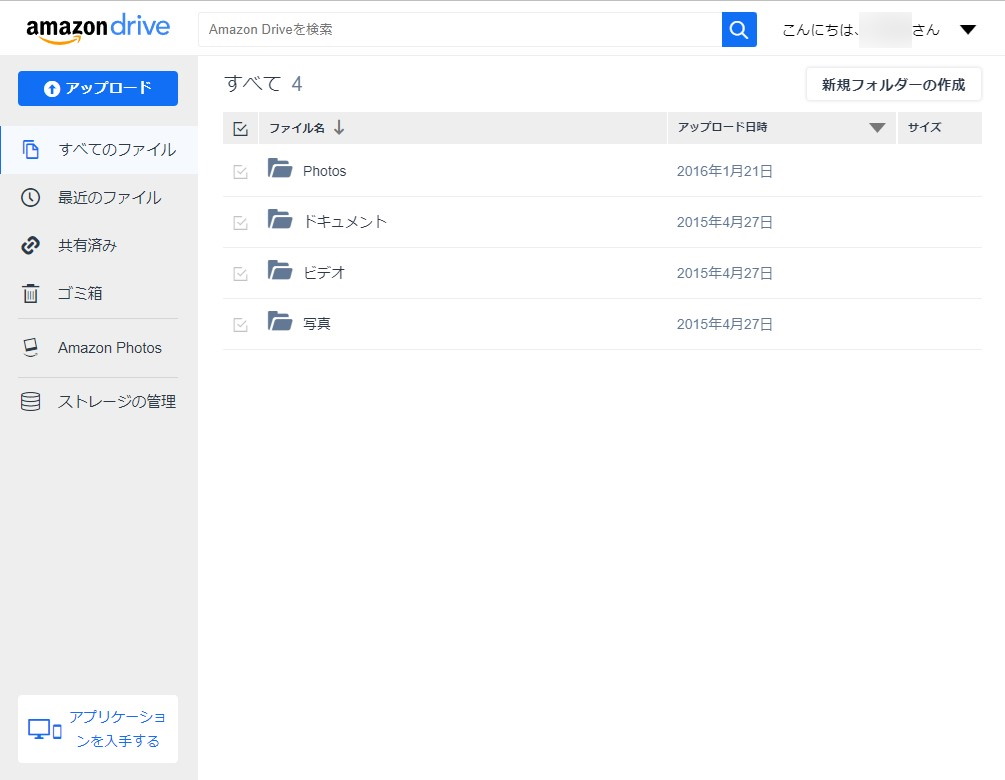The width and height of the screenshot is (1005, 780).
Task: Click the Photos folder icon
Action: point(279,169)
